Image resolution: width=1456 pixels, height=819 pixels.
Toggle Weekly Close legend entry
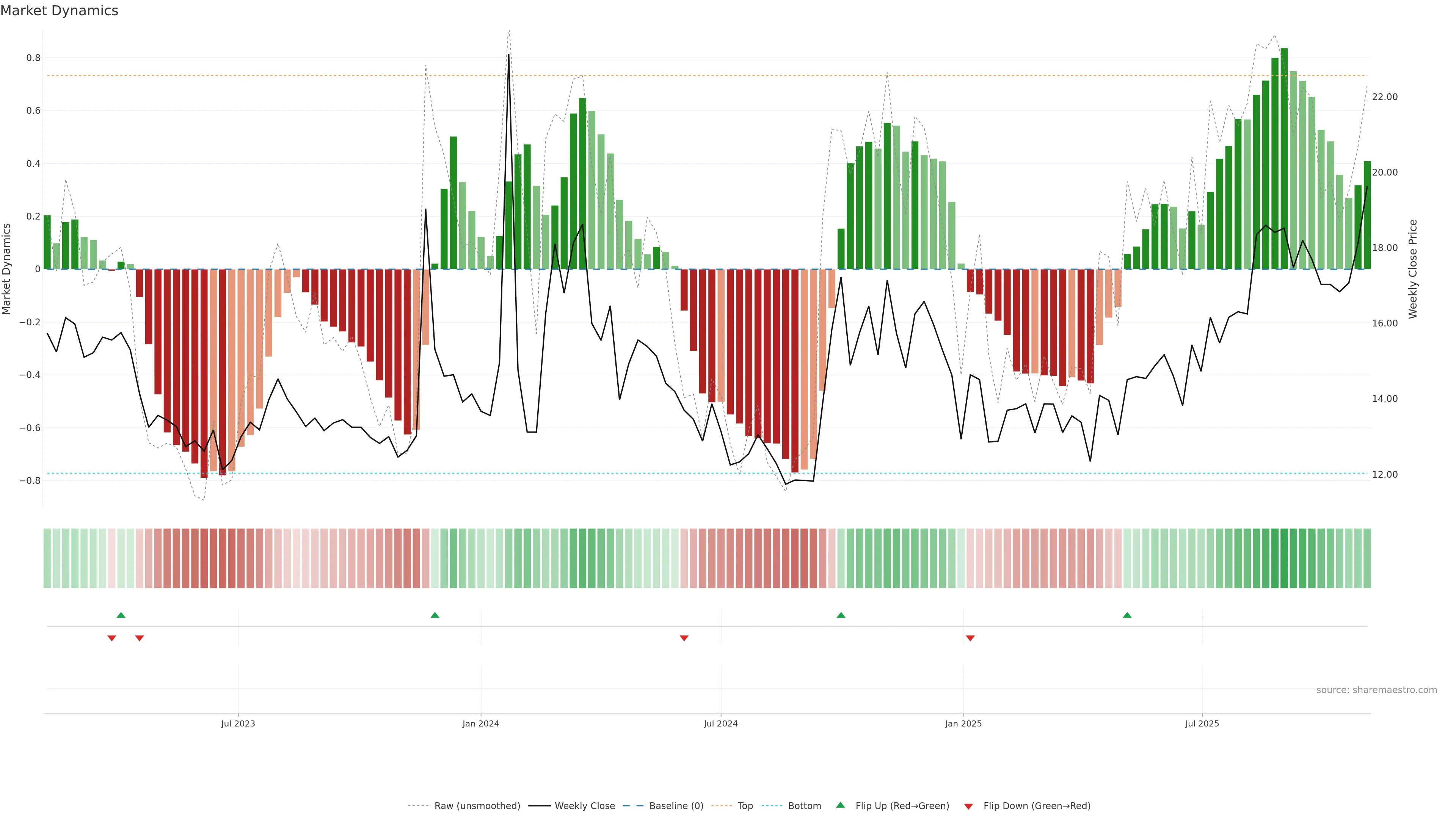tap(584, 805)
